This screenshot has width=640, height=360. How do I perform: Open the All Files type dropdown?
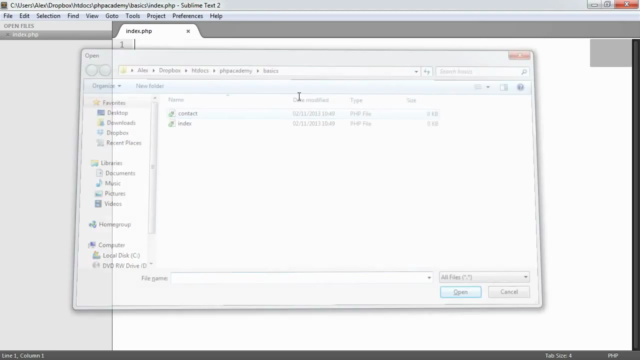pos(484,277)
